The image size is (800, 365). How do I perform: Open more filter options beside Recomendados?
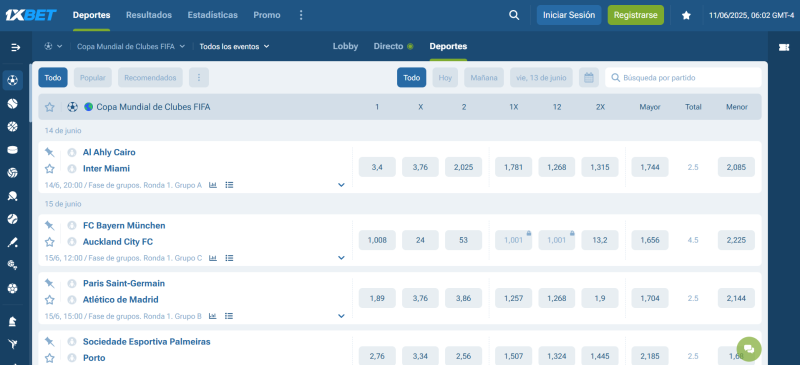(199, 78)
